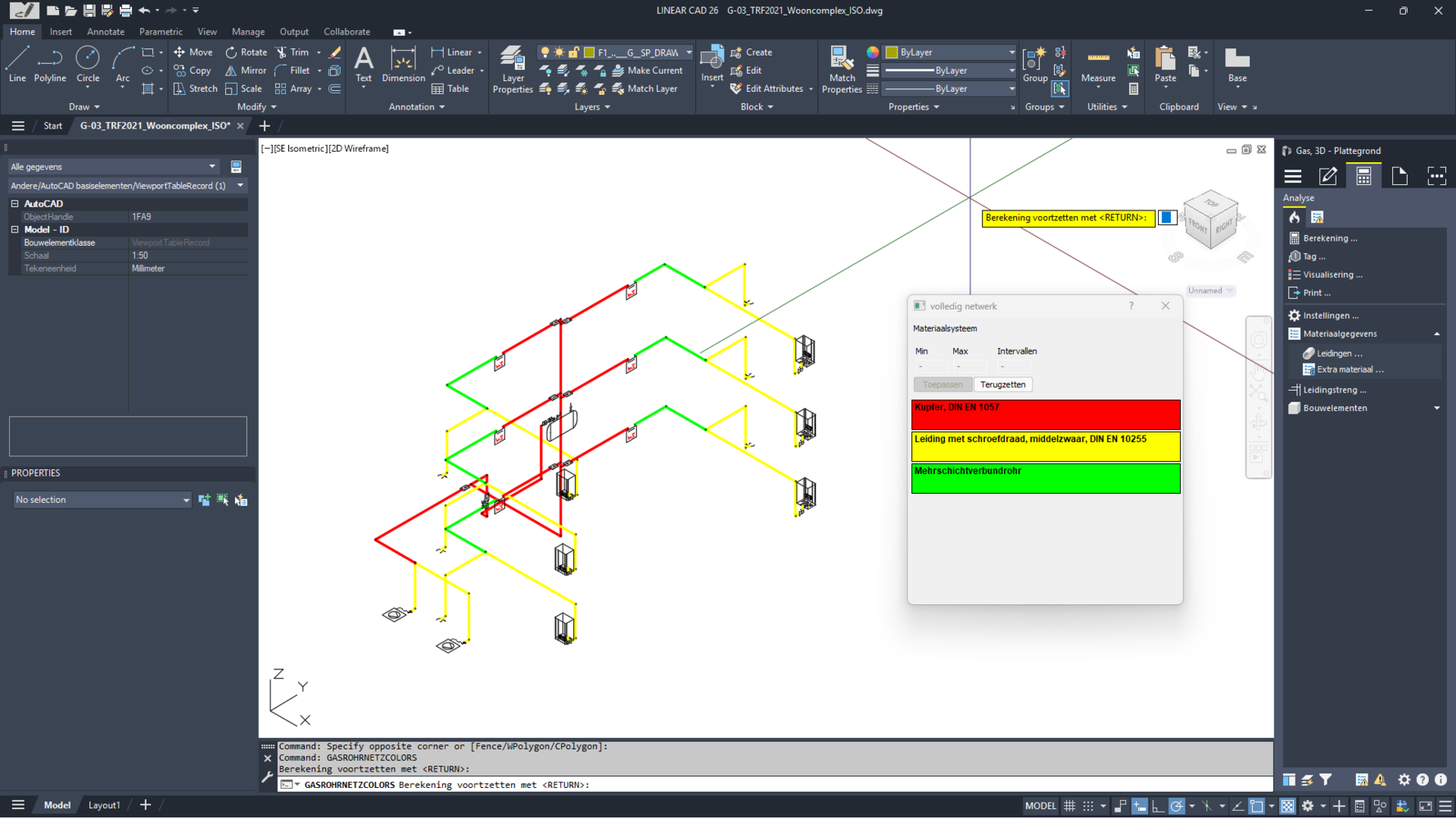Viewport: 1456px width, 819px height.
Task: Open the Leidingen material link
Action: click(x=1339, y=353)
